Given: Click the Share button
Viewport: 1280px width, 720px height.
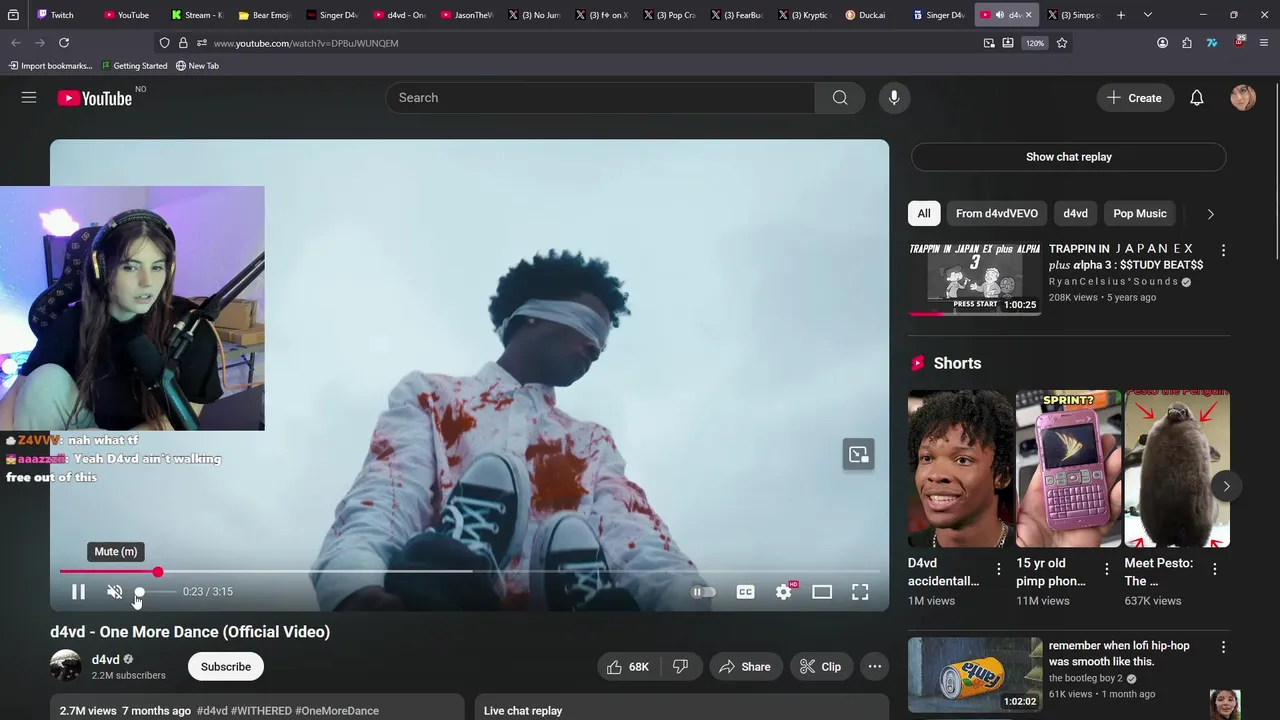Looking at the screenshot, I should coord(745,667).
